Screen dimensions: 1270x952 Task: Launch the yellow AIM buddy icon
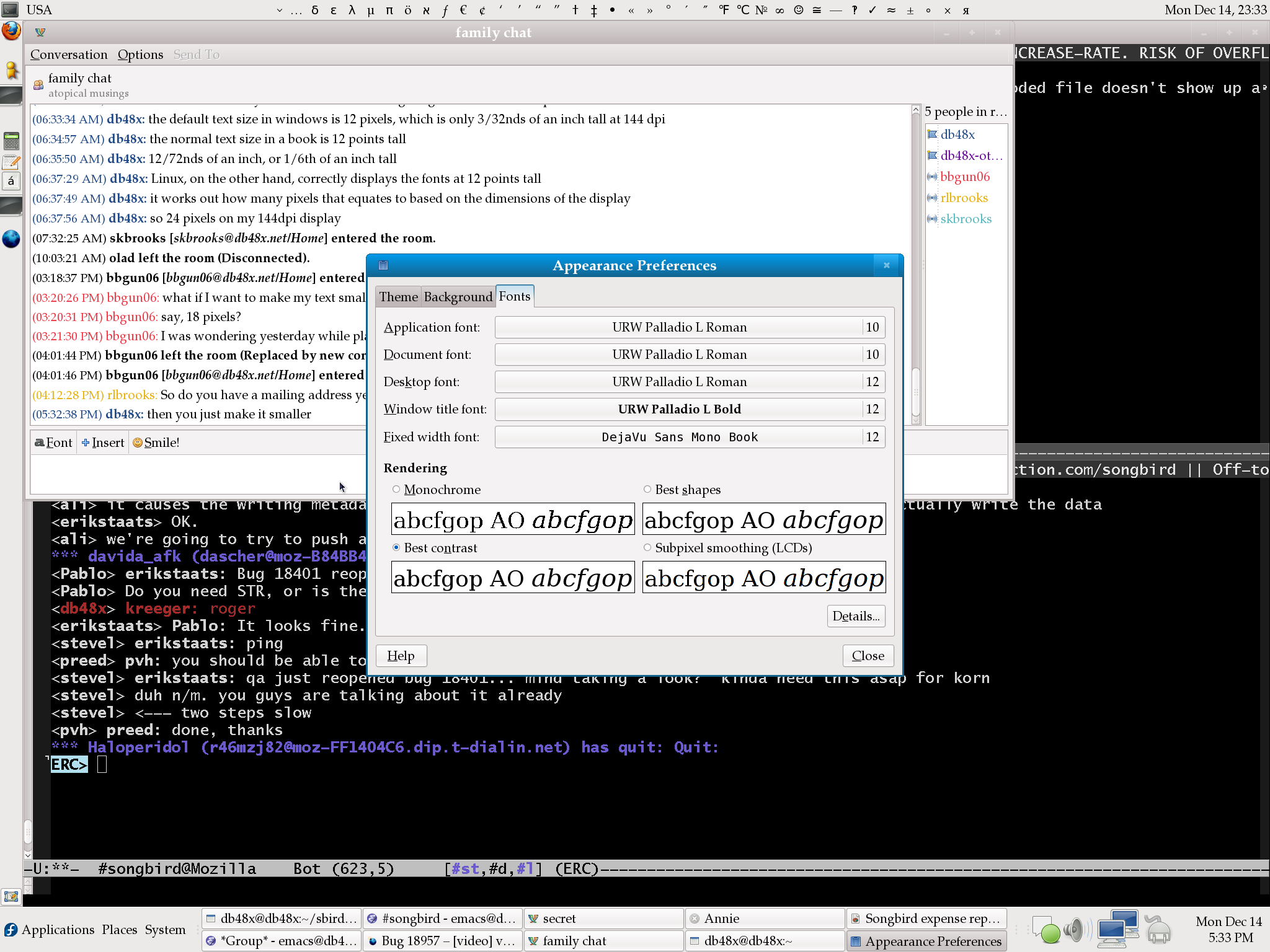tap(11, 70)
